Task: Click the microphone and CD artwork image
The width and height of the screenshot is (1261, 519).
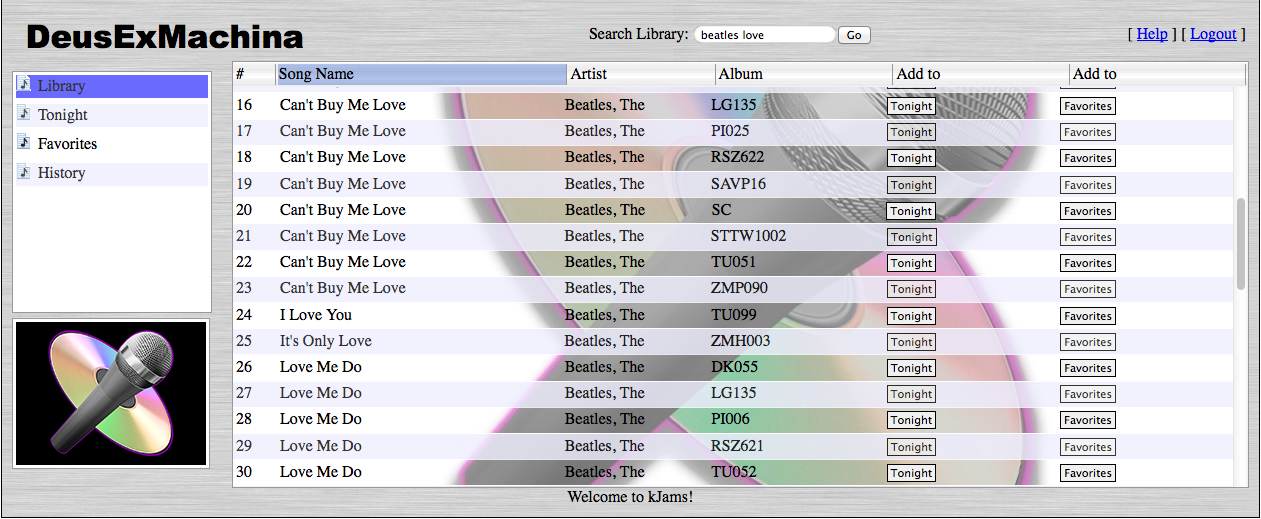Action: (x=111, y=393)
